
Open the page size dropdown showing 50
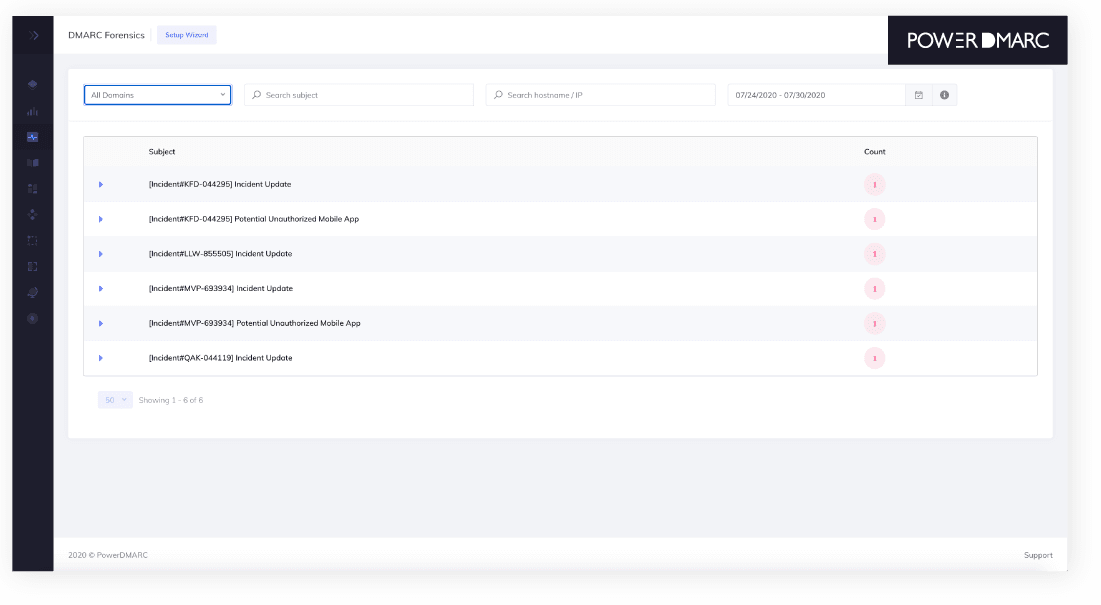(114, 399)
